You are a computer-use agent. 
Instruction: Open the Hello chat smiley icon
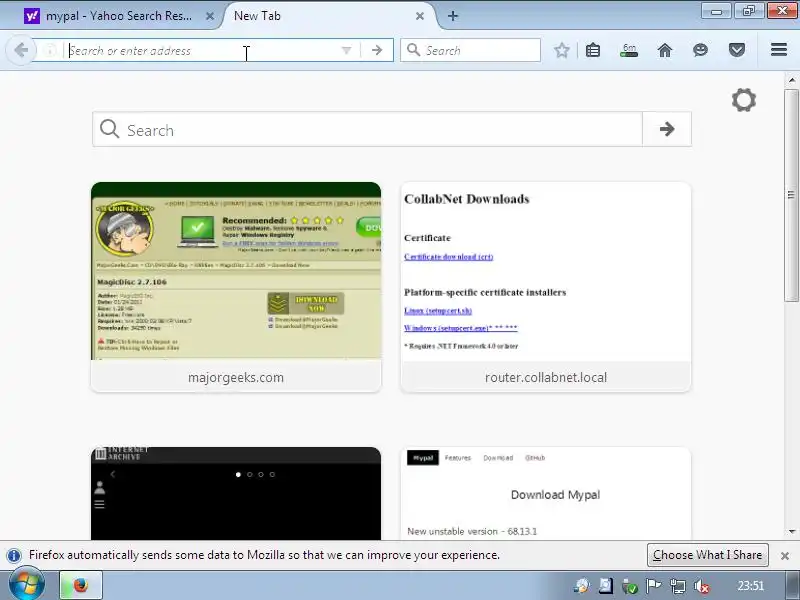(701, 50)
